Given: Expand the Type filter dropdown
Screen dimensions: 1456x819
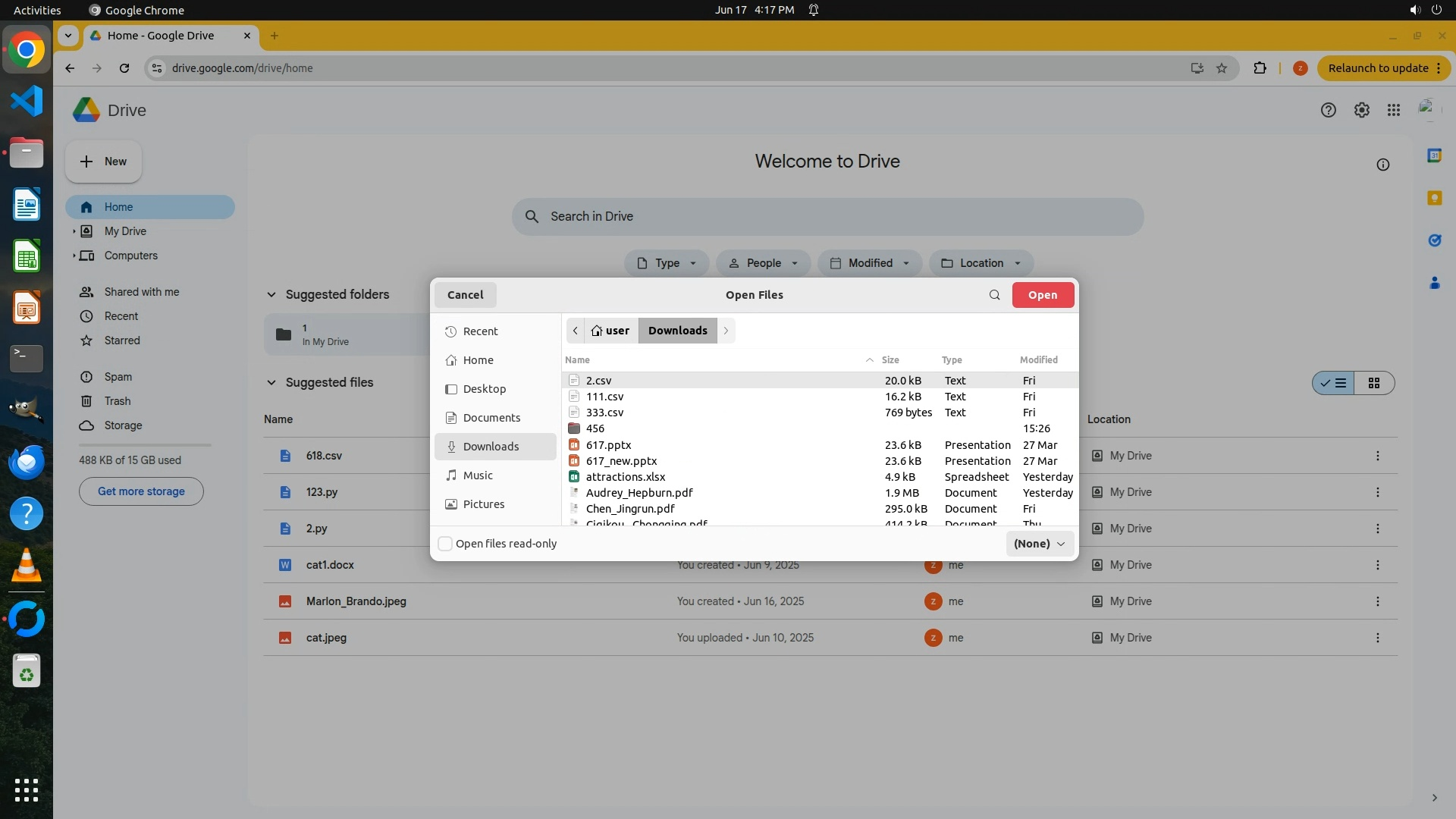Looking at the screenshot, I should tap(666, 263).
